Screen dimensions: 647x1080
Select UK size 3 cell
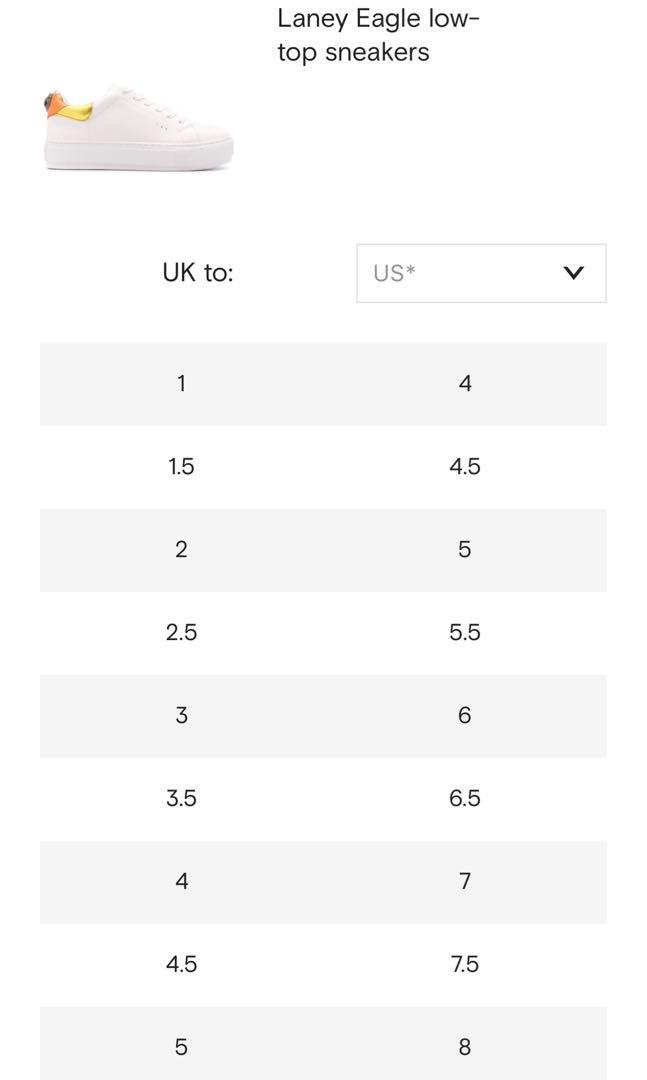coord(181,716)
